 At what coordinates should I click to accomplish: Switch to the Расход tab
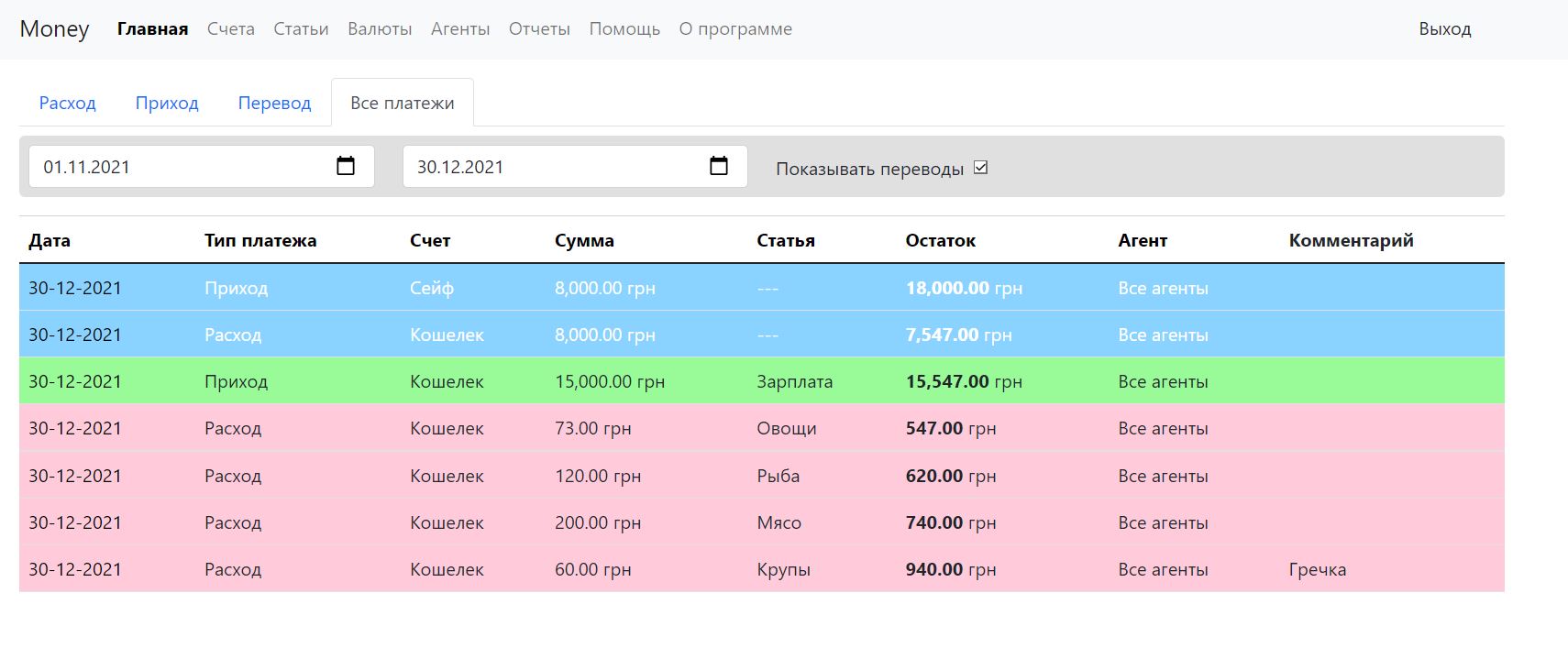[67, 103]
